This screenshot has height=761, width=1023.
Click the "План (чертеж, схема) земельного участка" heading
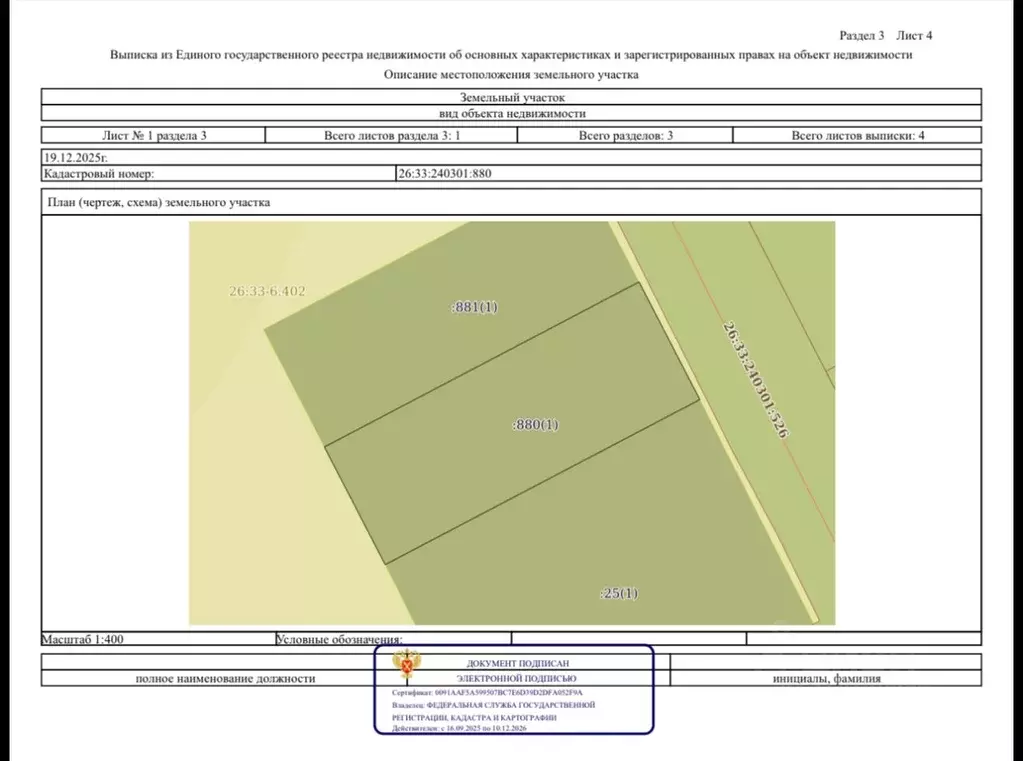click(159, 202)
